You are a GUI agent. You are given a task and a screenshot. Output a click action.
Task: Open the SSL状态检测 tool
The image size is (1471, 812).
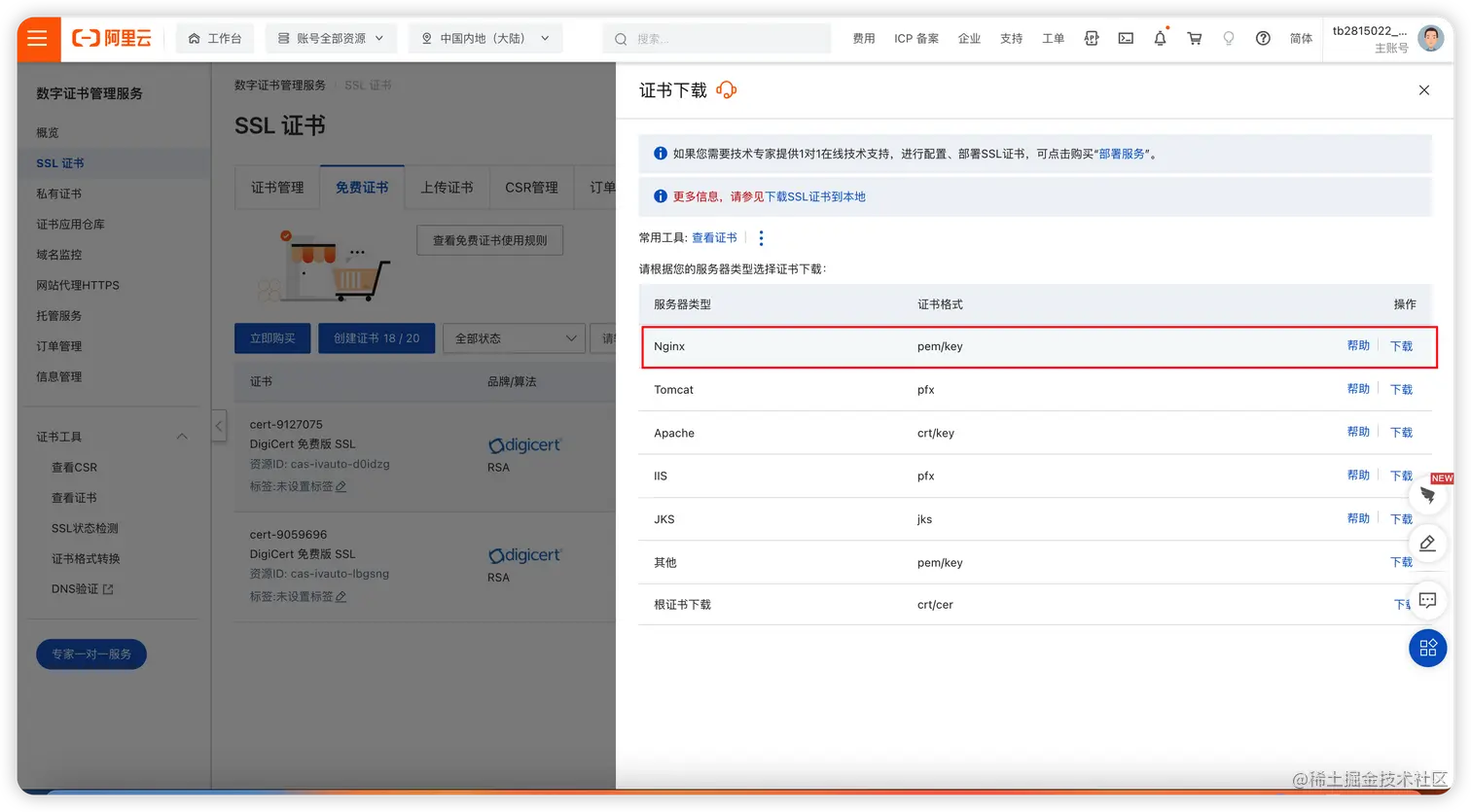point(85,528)
